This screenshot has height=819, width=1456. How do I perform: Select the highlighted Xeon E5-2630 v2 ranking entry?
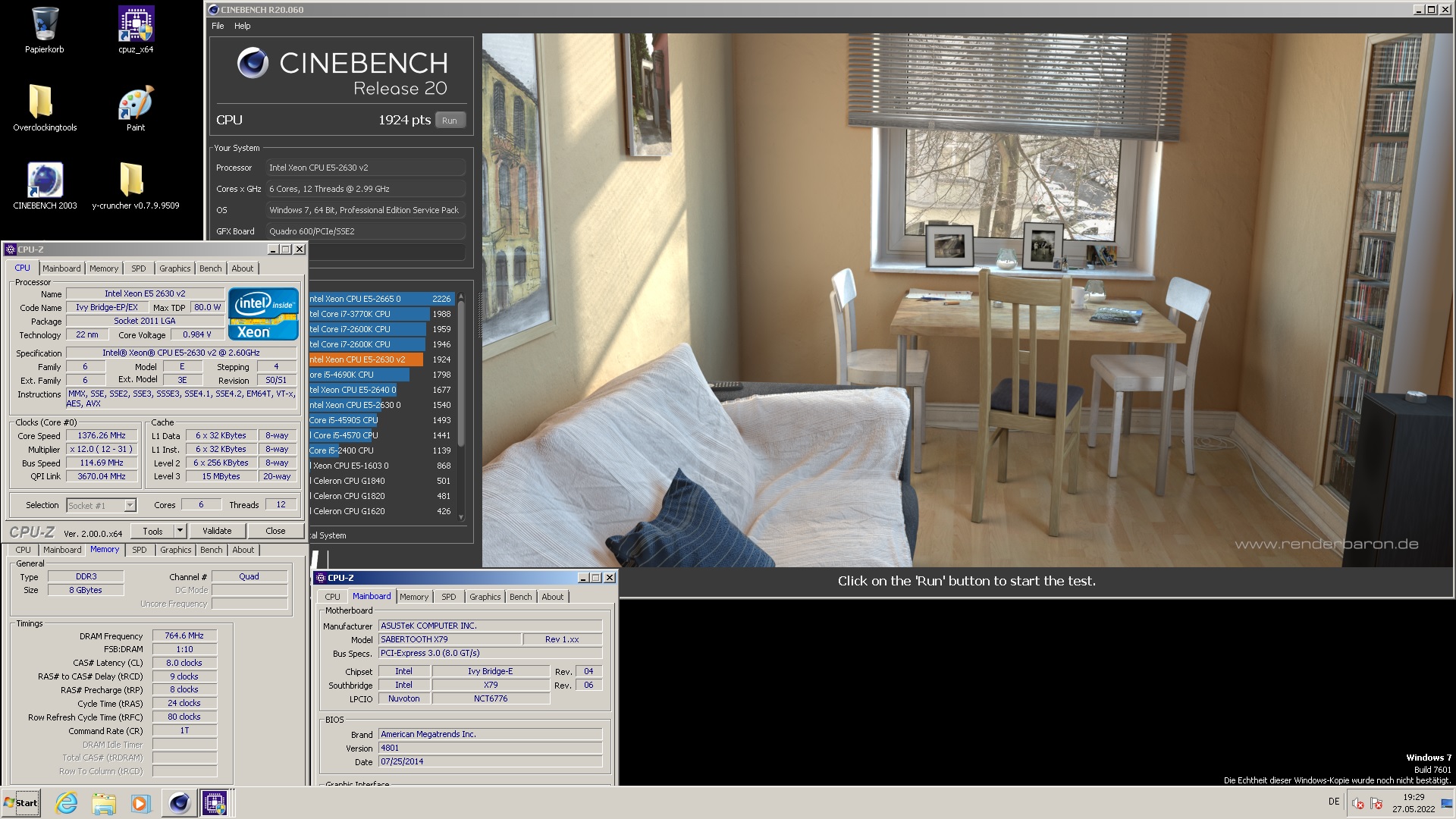click(x=381, y=359)
